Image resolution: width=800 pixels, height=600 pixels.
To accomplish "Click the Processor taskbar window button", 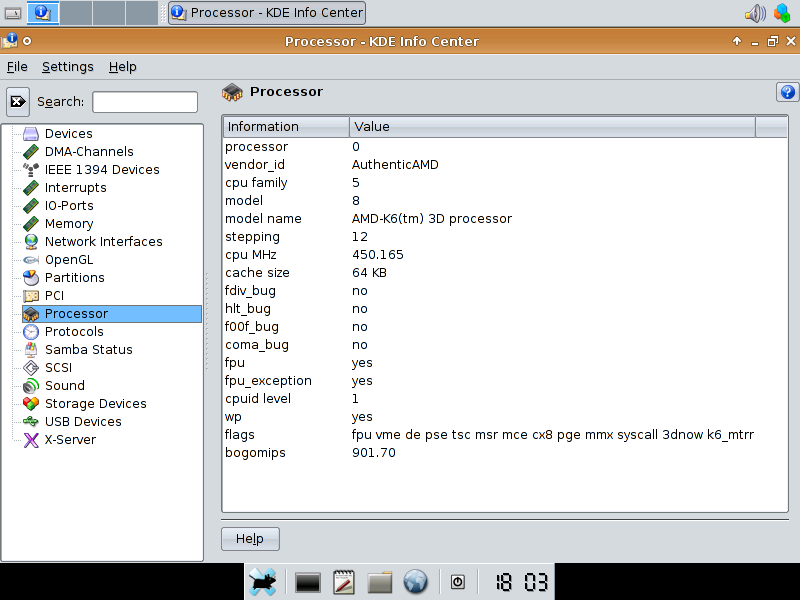I will (x=267, y=13).
